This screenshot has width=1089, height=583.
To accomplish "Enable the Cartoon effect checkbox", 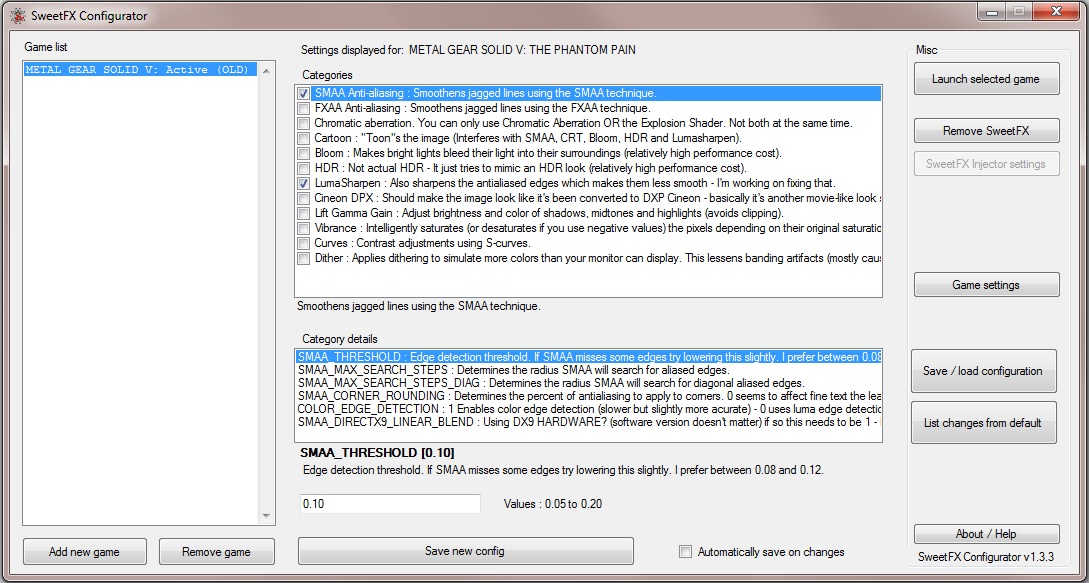I will [304, 138].
